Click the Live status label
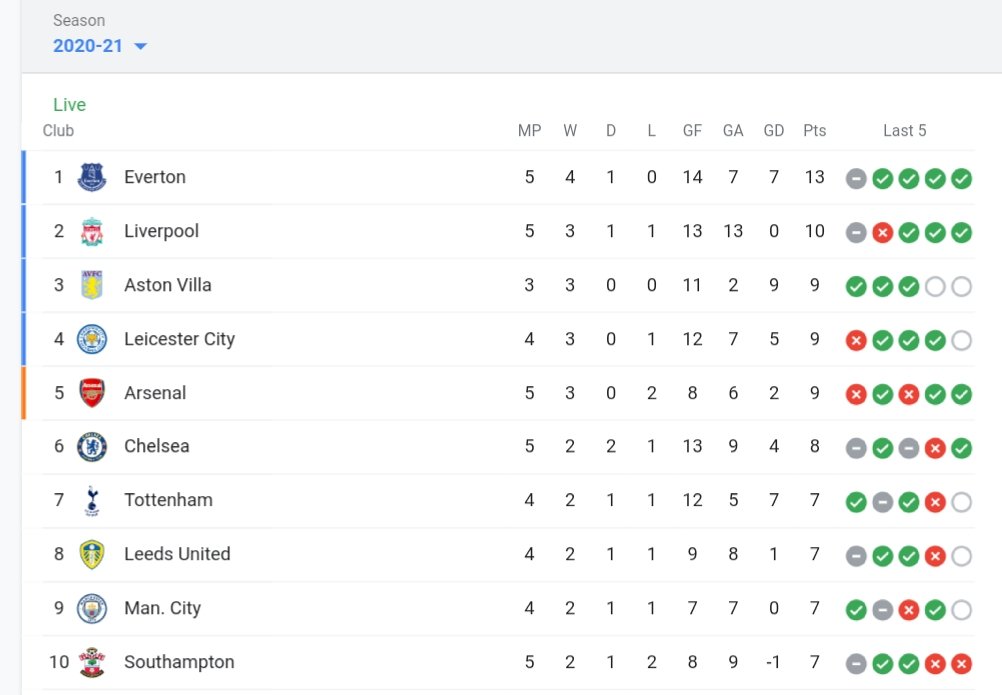Screen dimensions: 1002x695 pos(69,105)
